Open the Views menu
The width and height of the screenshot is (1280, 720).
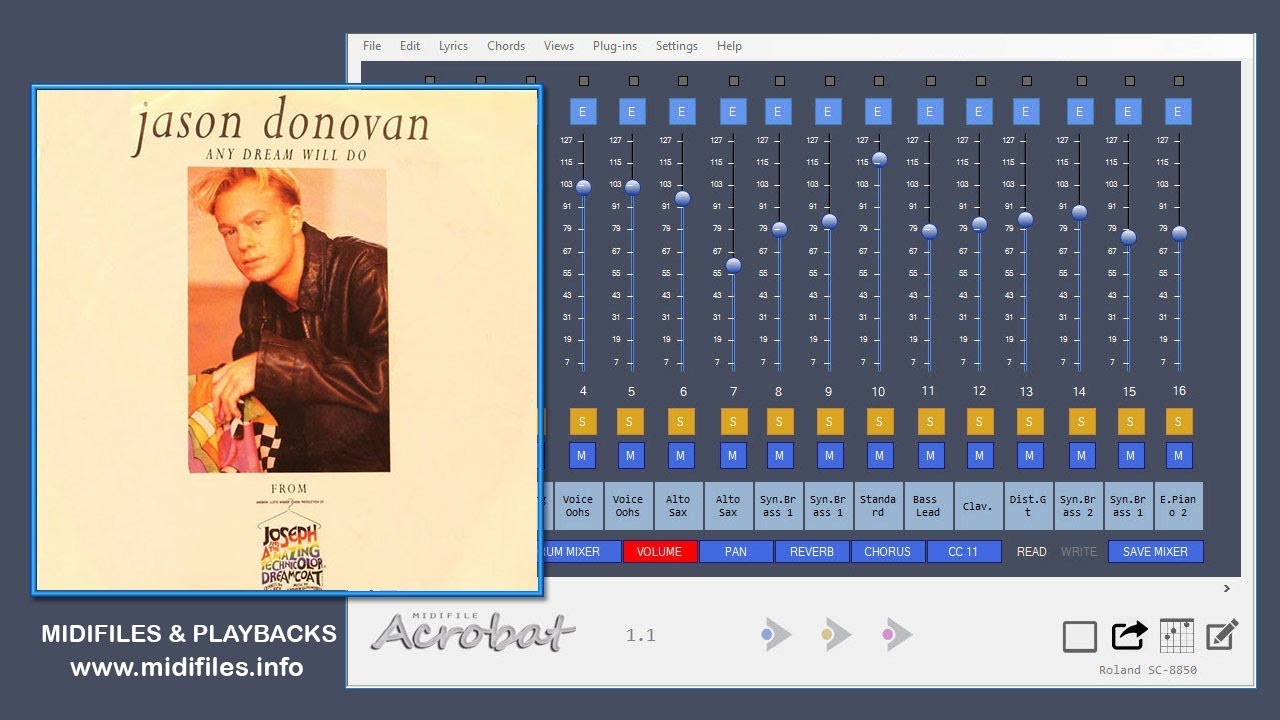pos(559,46)
